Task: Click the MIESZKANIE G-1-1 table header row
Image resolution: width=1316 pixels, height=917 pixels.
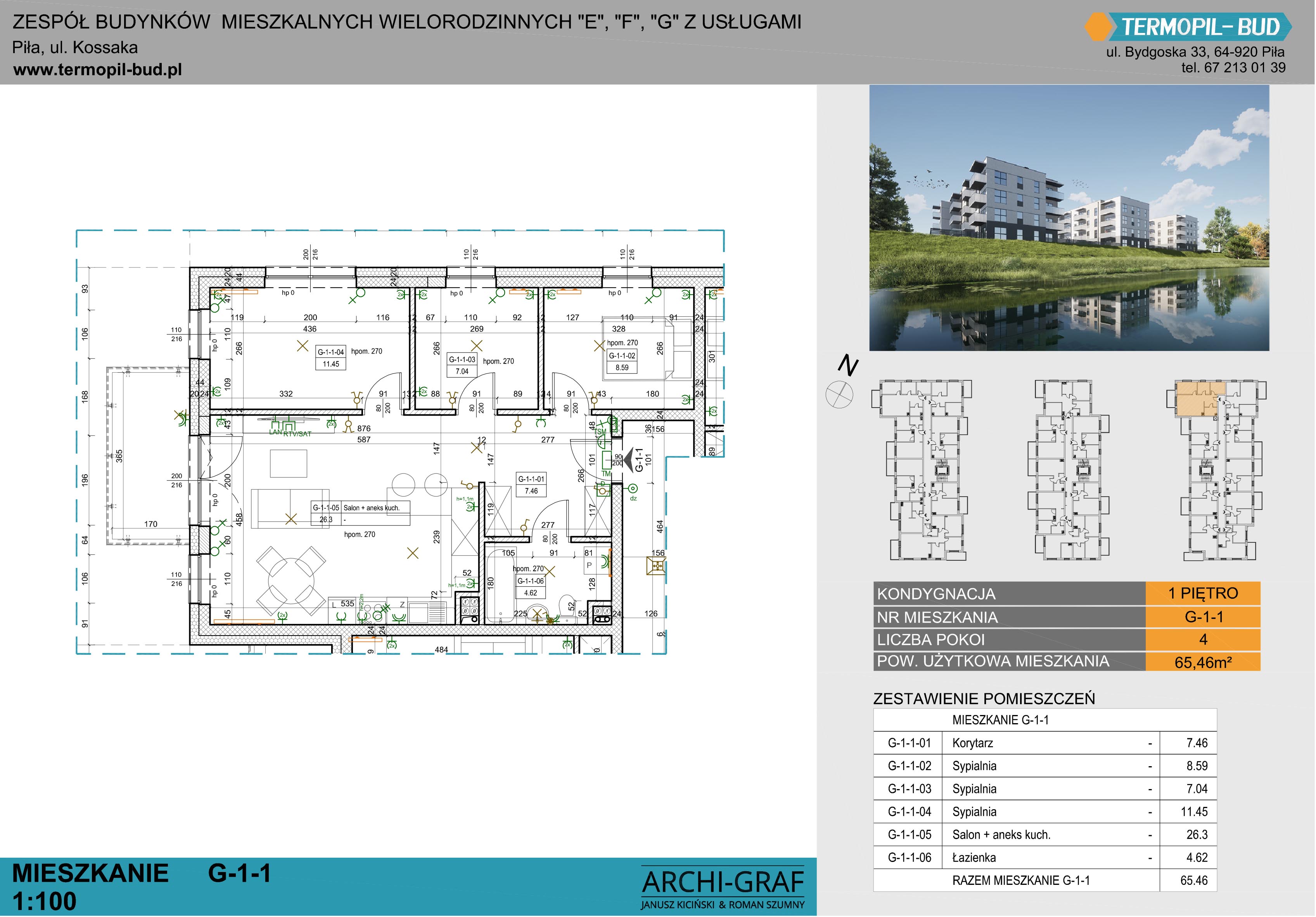Action: (x=1045, y=720)
